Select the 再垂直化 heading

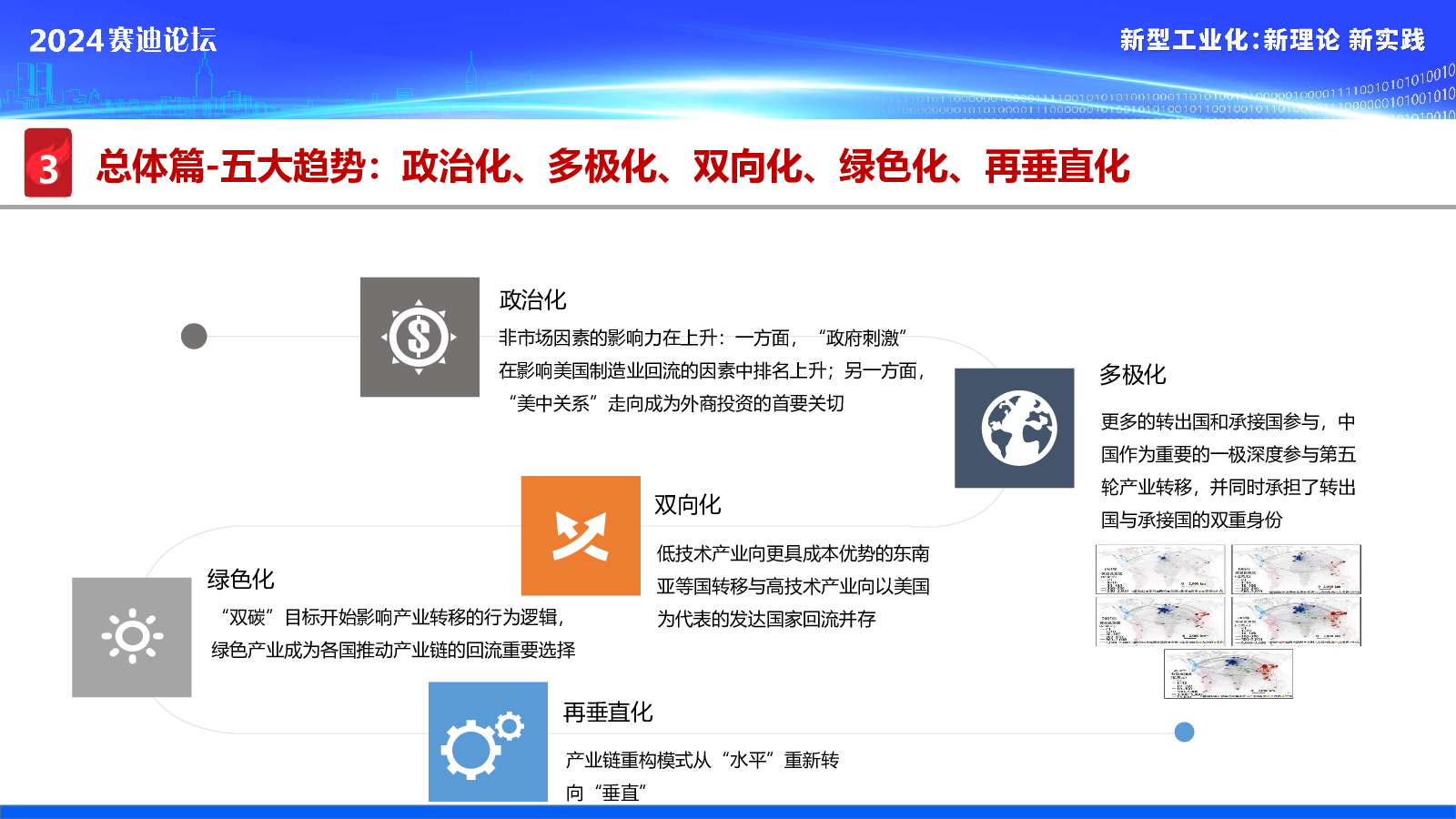[x=608, y=712]
